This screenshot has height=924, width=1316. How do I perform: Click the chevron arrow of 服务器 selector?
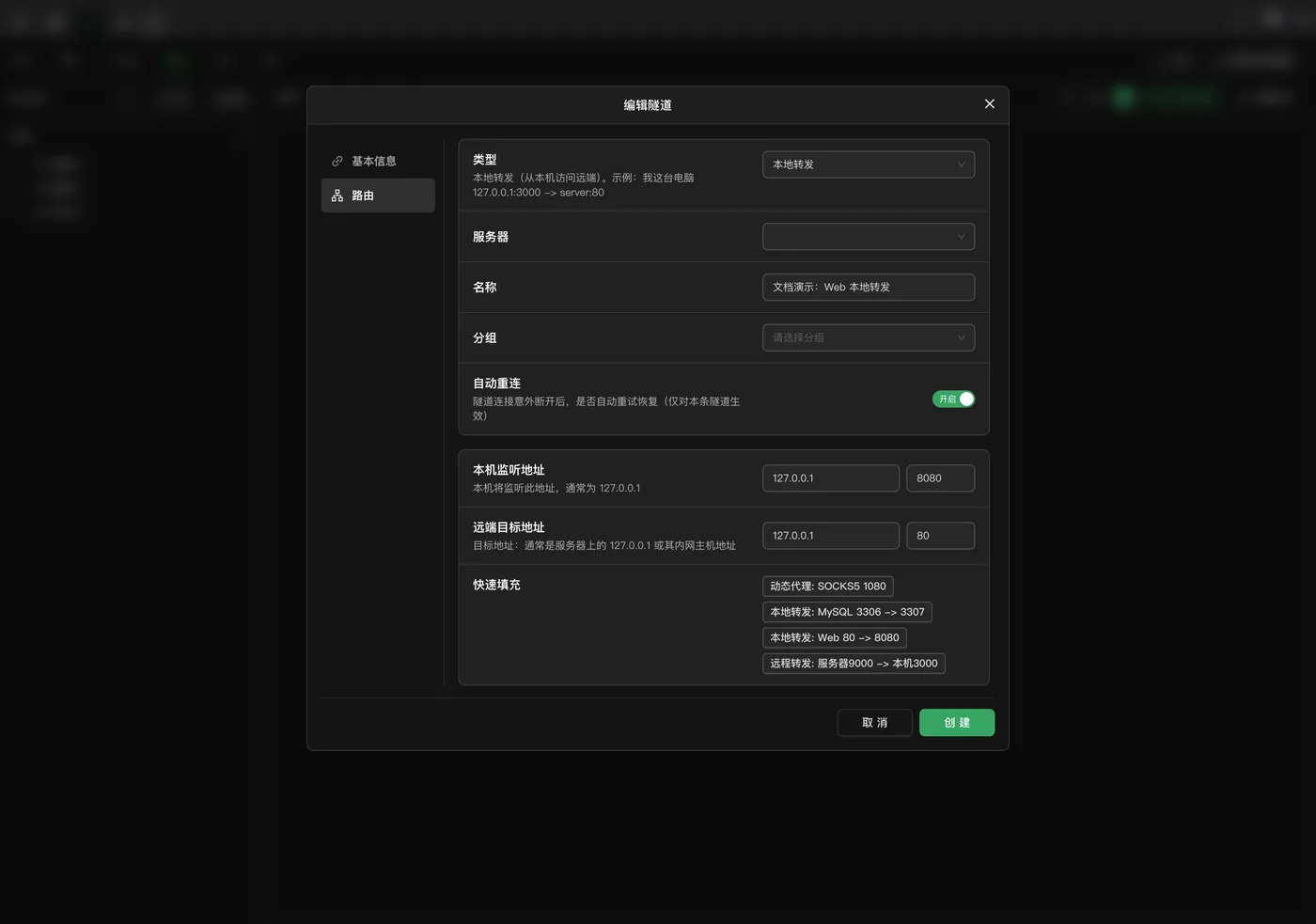961,237
